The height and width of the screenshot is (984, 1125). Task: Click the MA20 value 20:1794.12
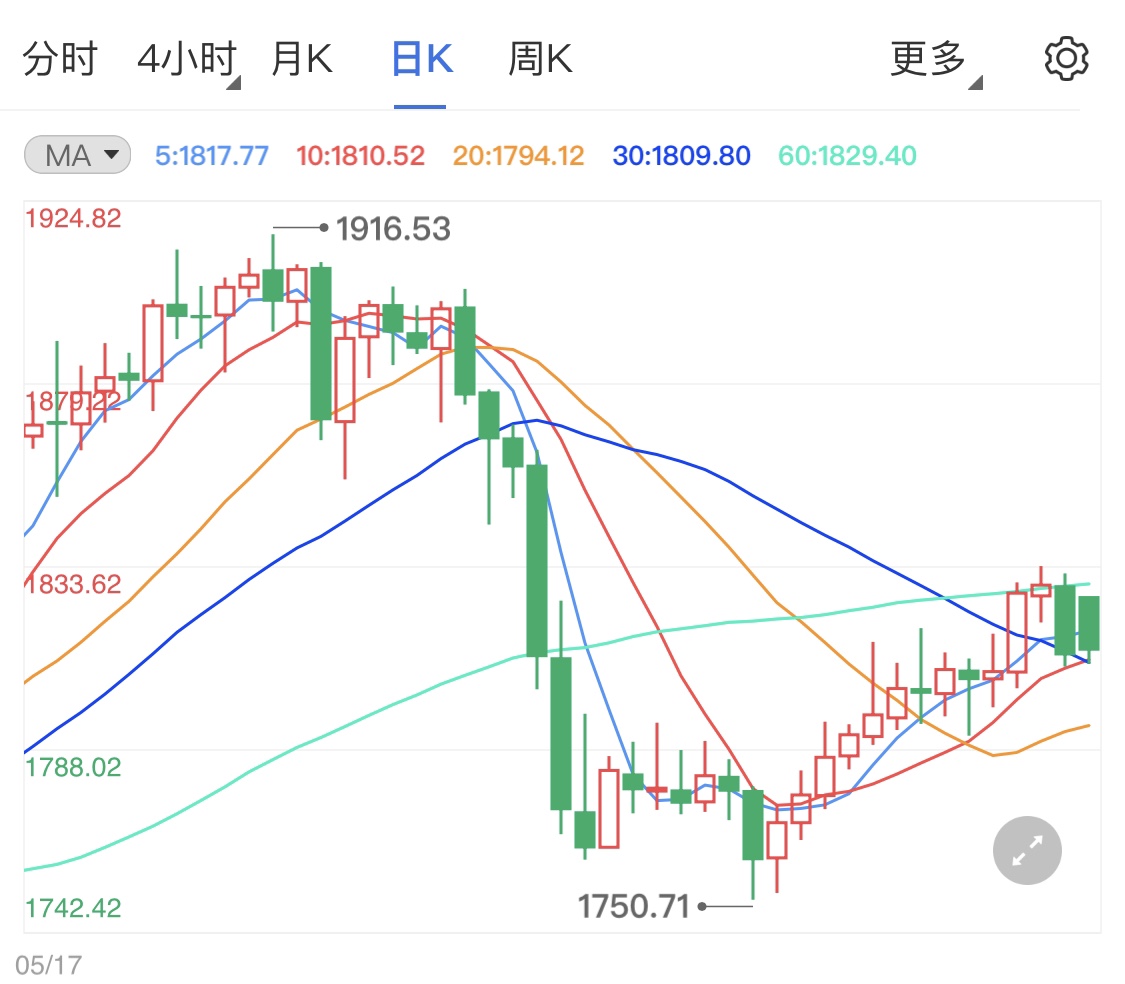[x=519, y=156]
